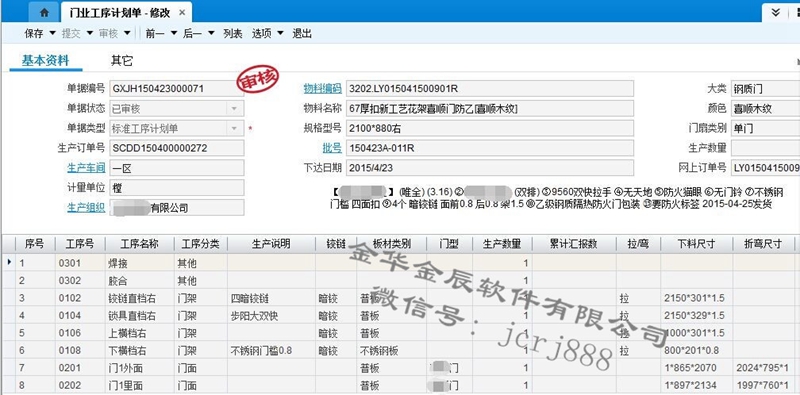
Task: Open the 前一 dropdown arrow
Action: click(173, 34)
